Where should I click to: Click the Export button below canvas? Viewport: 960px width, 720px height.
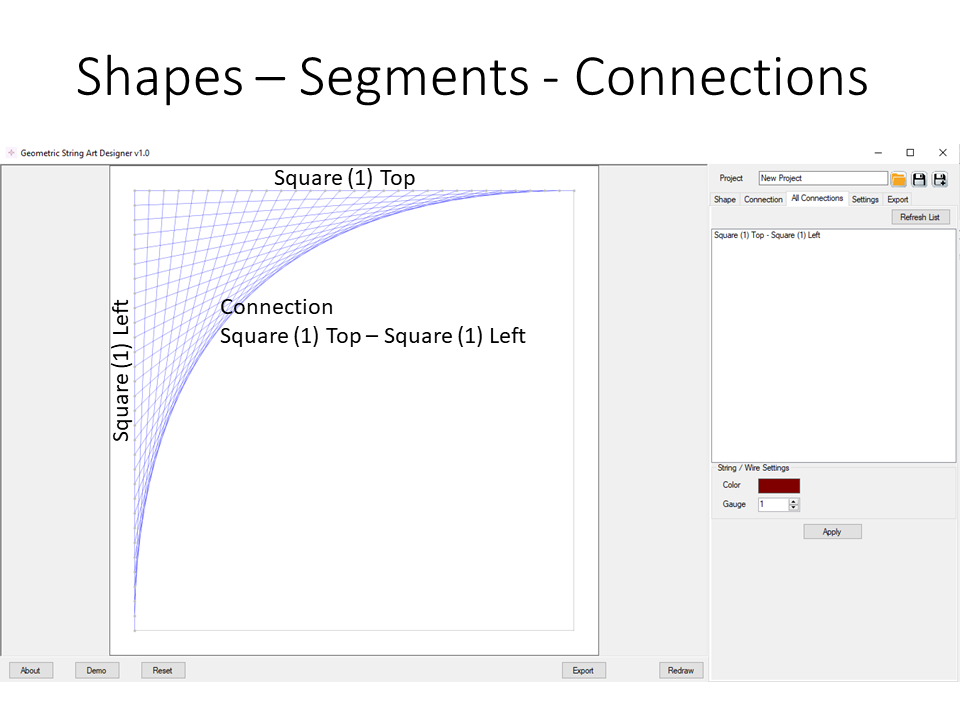pyautogui.click(x=583, y=670)
